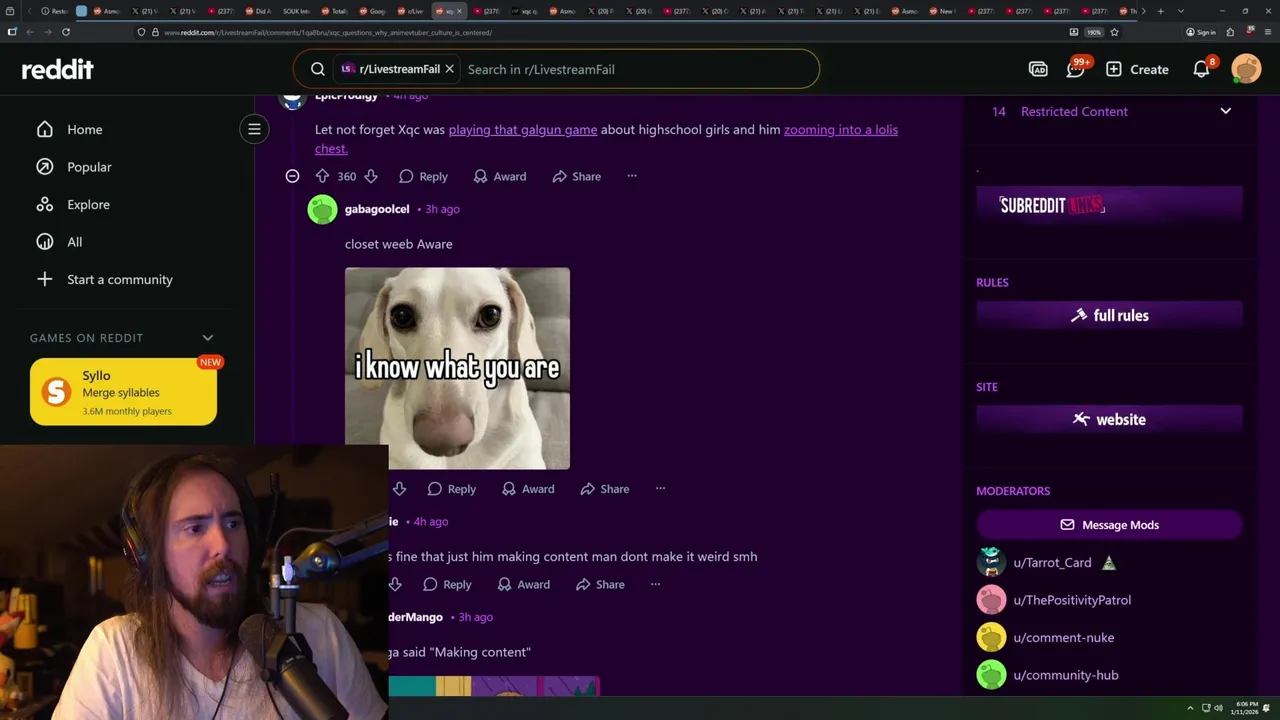Share gabagoolcel's comment
The width and height of the screenshot is (1280, 720).
tap(604, 489)
